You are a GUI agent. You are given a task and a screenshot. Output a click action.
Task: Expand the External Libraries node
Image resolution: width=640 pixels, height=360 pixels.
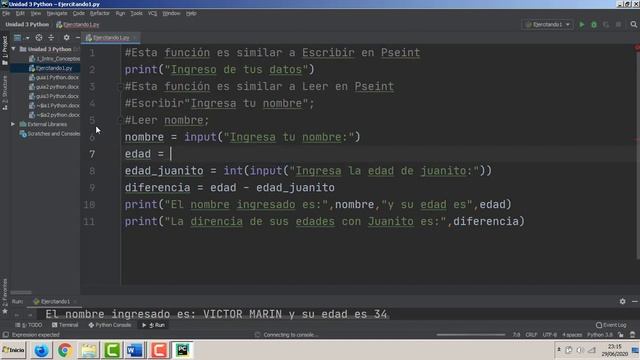tap(13, 124)
